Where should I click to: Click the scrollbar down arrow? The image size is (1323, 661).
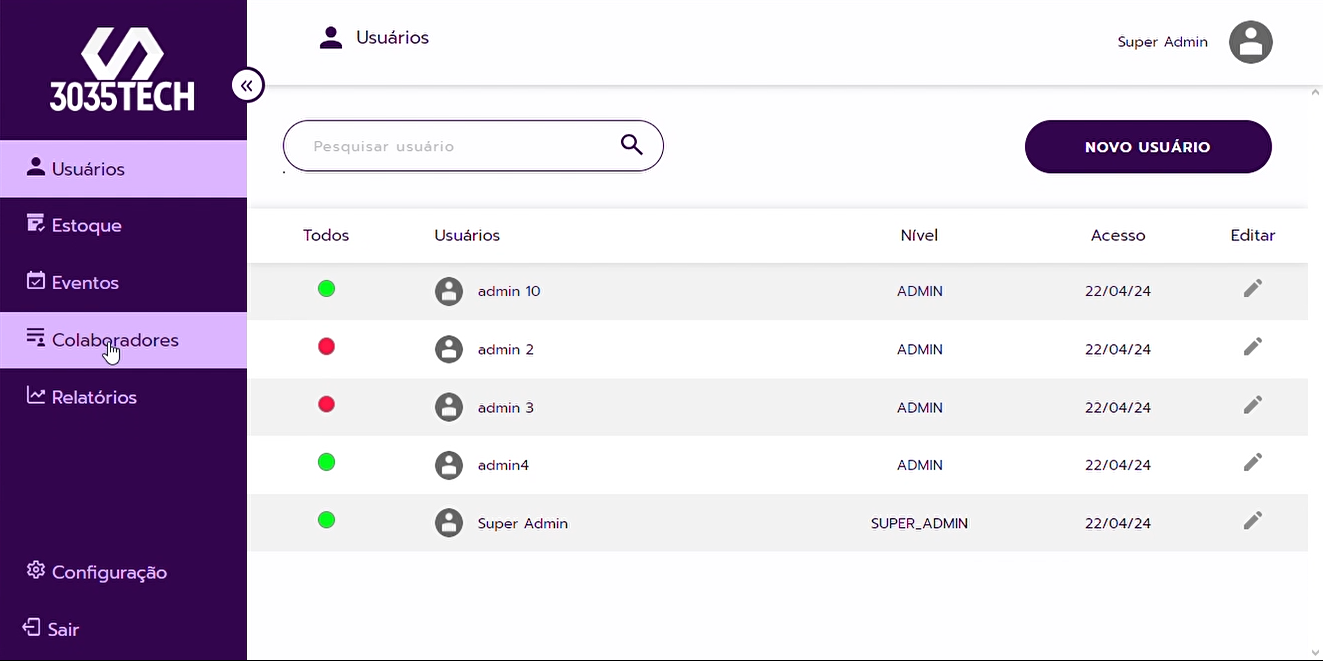pyautogui.click(x=1315, y=653)
